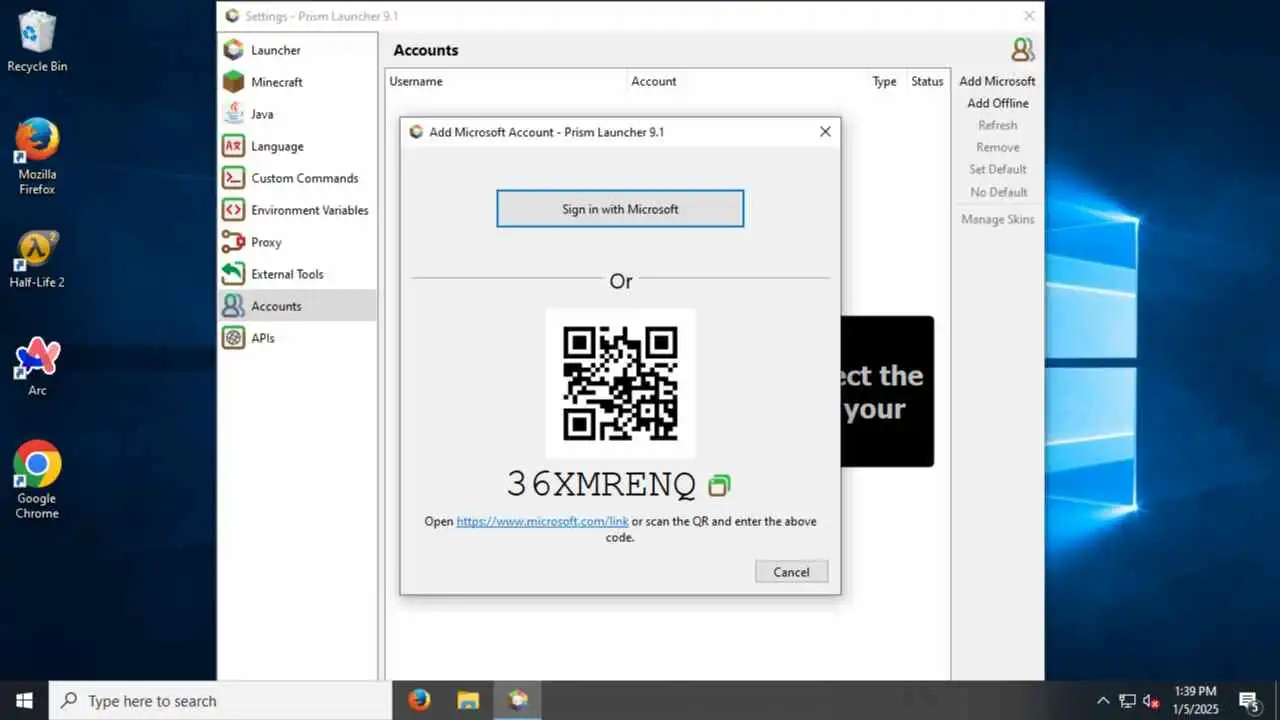The width and height of the screenshot is (1280, 720).
Task: Open Firefox from the taskbar
Action: pyautogui.click(x=420, y=700)
